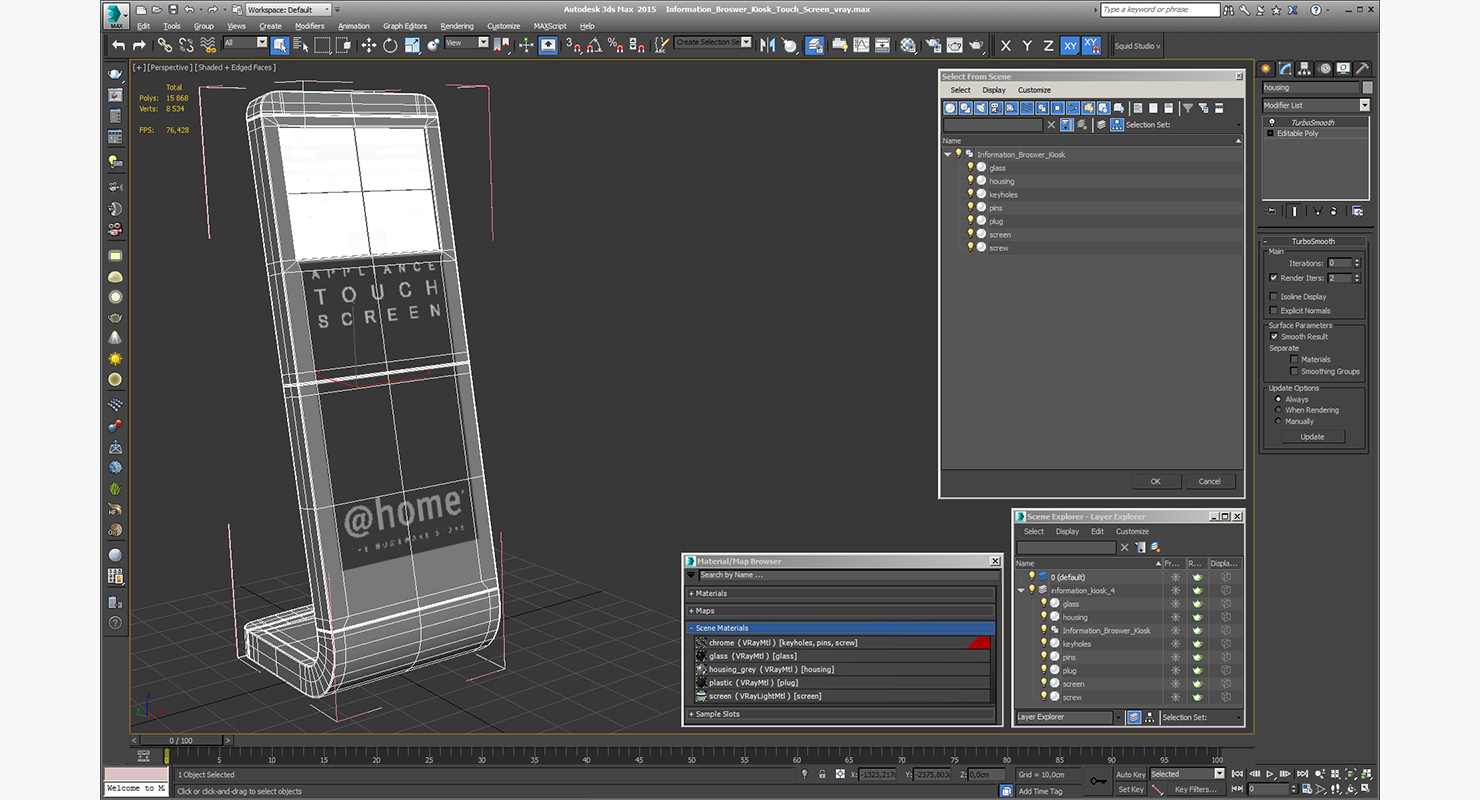Open the Modifier List dropdown

point(1316,105)
